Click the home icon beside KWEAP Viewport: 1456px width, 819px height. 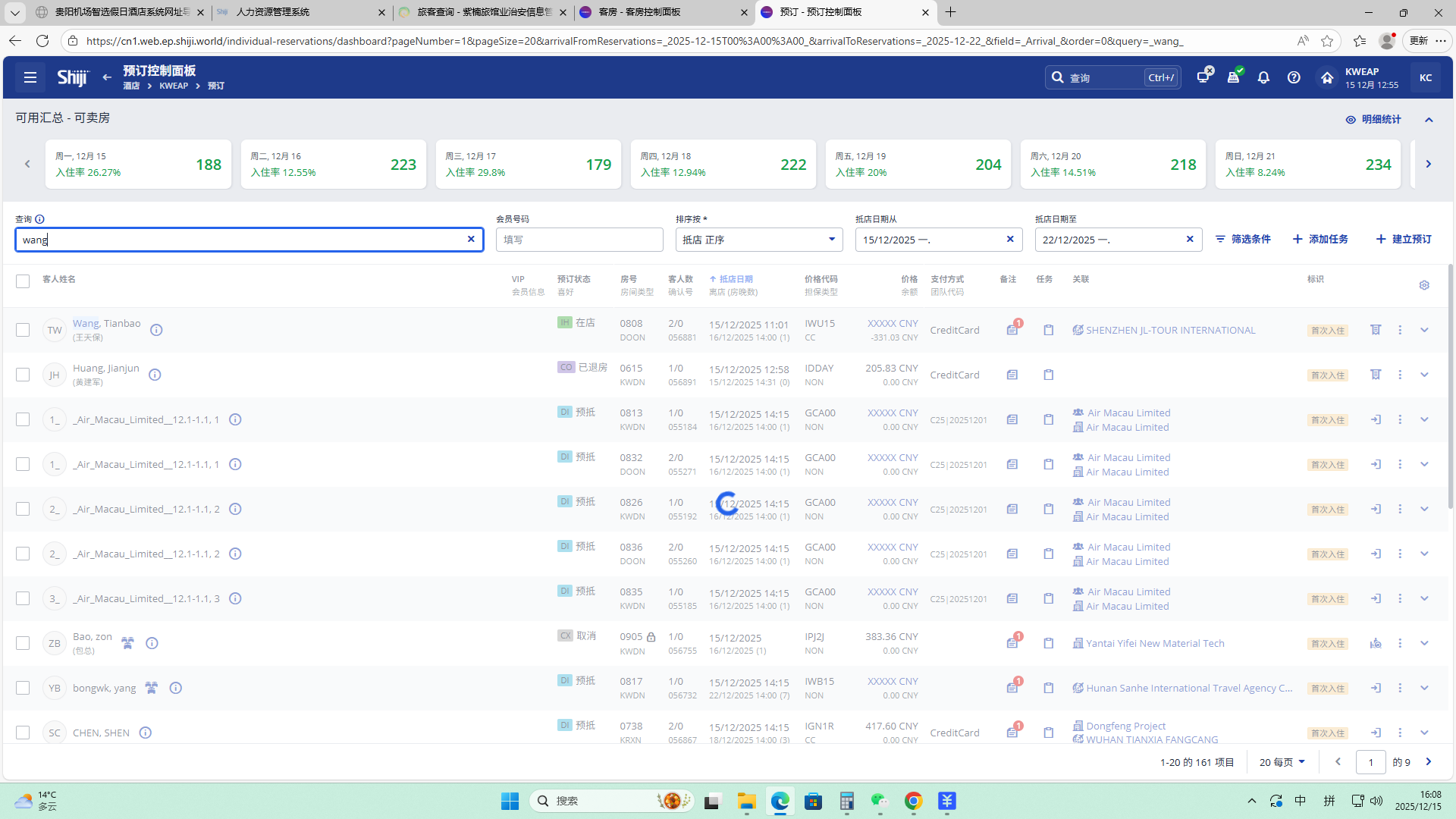click(1326, 77)
